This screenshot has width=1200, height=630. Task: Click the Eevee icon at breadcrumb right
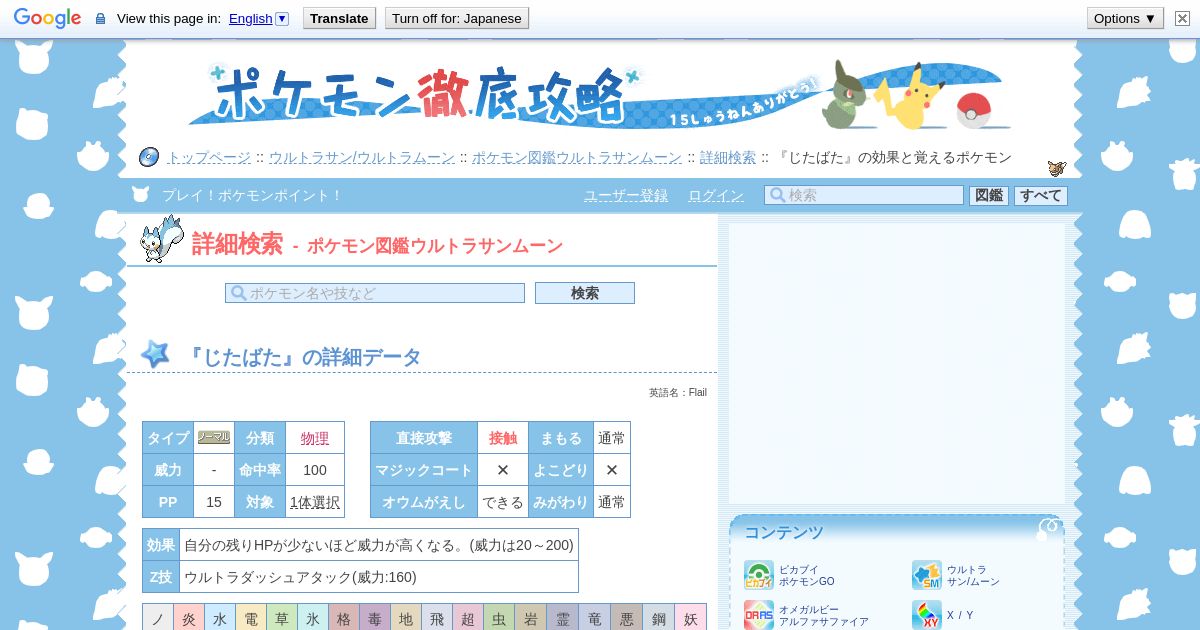tap(1057, 168)
